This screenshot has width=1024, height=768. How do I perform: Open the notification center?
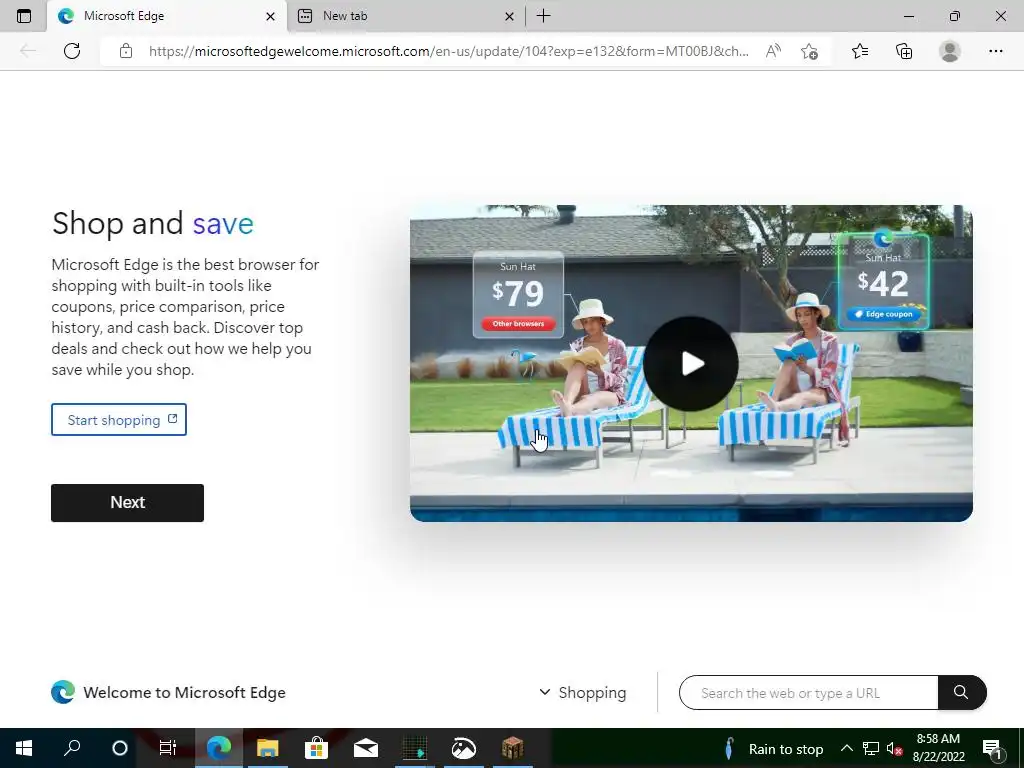tap(992, 748)
